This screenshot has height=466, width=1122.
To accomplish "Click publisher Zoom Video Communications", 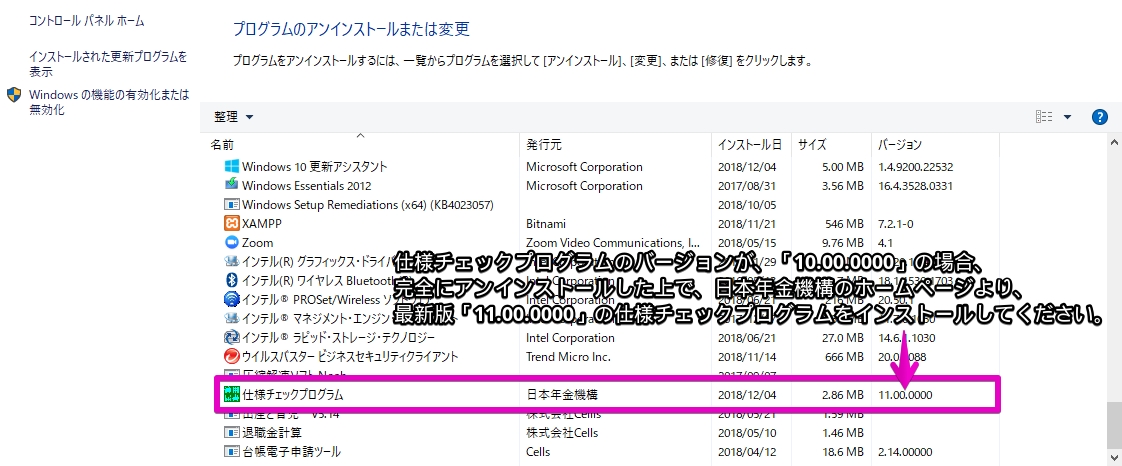I will [x=613, y=243].
